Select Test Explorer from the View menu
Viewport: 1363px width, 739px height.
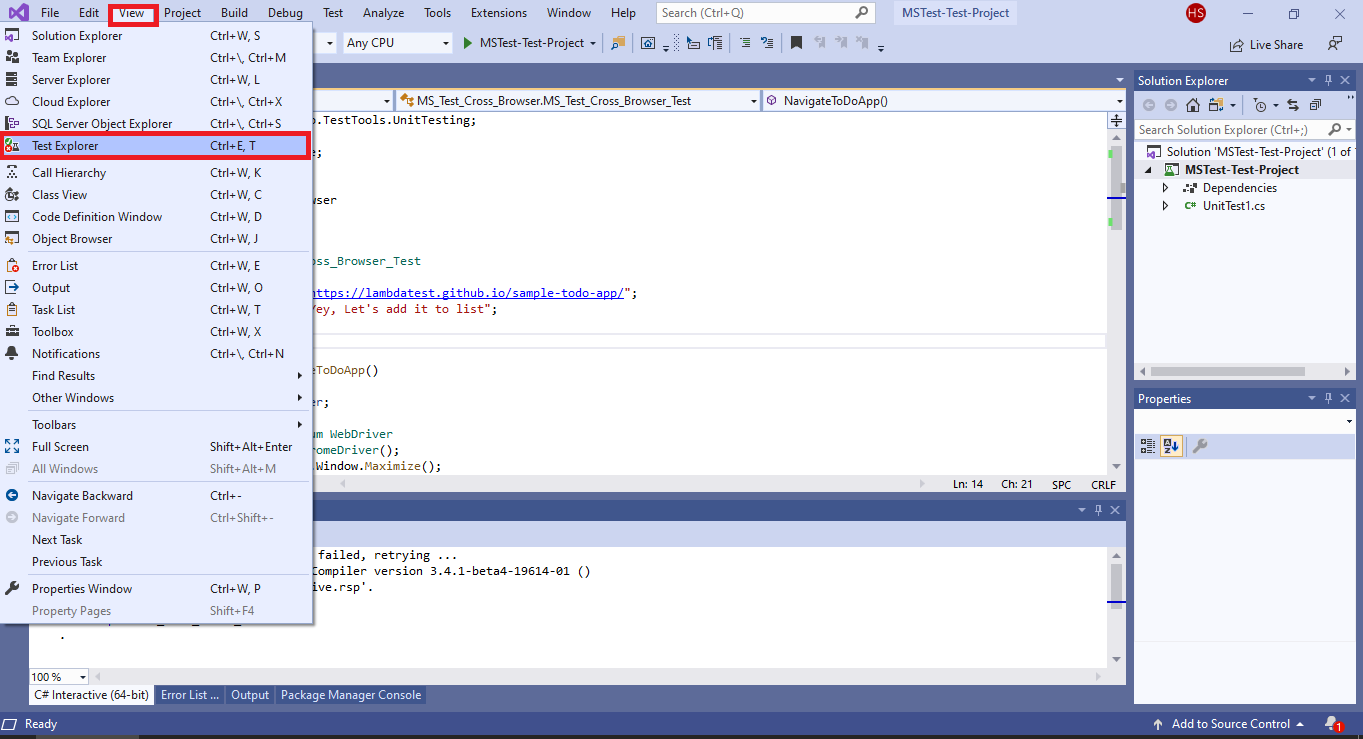[157, 146]
